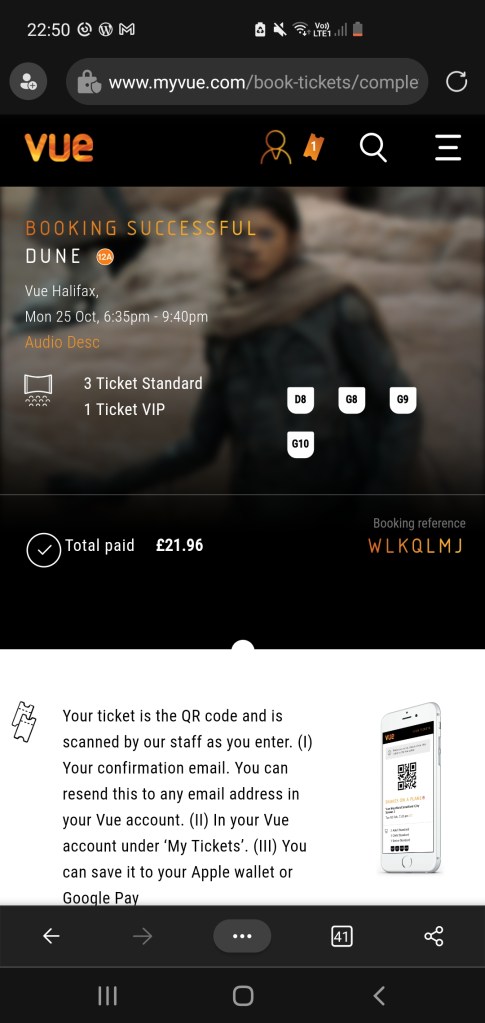Tap the browser profile add icon
The height and width of the screenshot is (1023, 485).
28,82
